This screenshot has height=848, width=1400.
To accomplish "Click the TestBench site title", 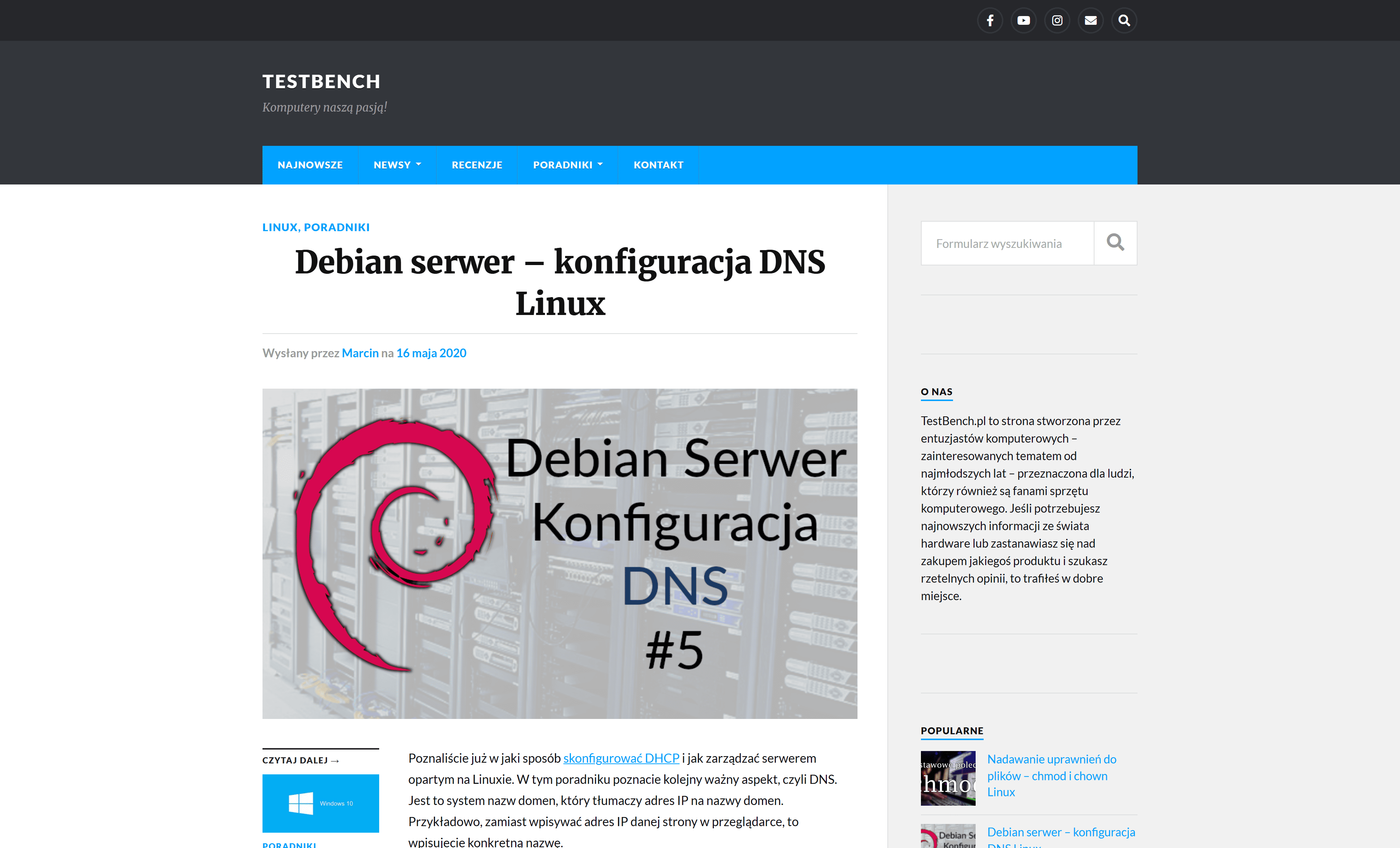I will [321, 82].
